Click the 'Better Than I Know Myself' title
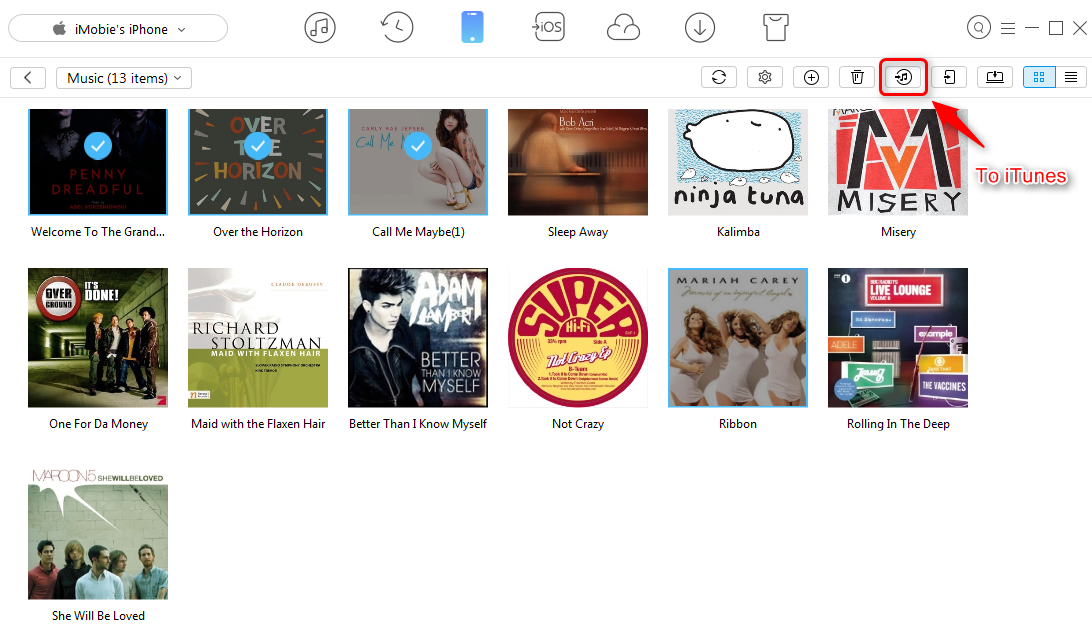Image resolution: width=1092 pixels, height=629 pixels. [x=418, y=424]
